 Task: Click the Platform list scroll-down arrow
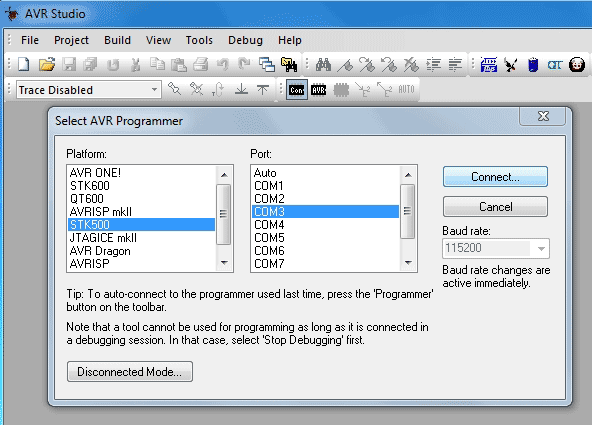pyautogui.click(x=224, y=263)
